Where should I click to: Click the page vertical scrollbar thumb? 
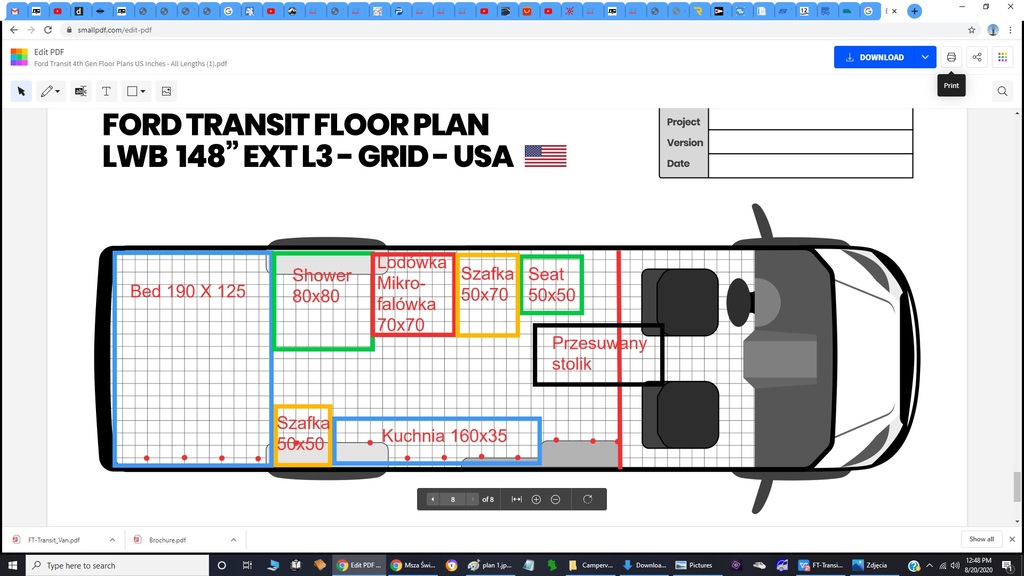[x=1017, y=487]
